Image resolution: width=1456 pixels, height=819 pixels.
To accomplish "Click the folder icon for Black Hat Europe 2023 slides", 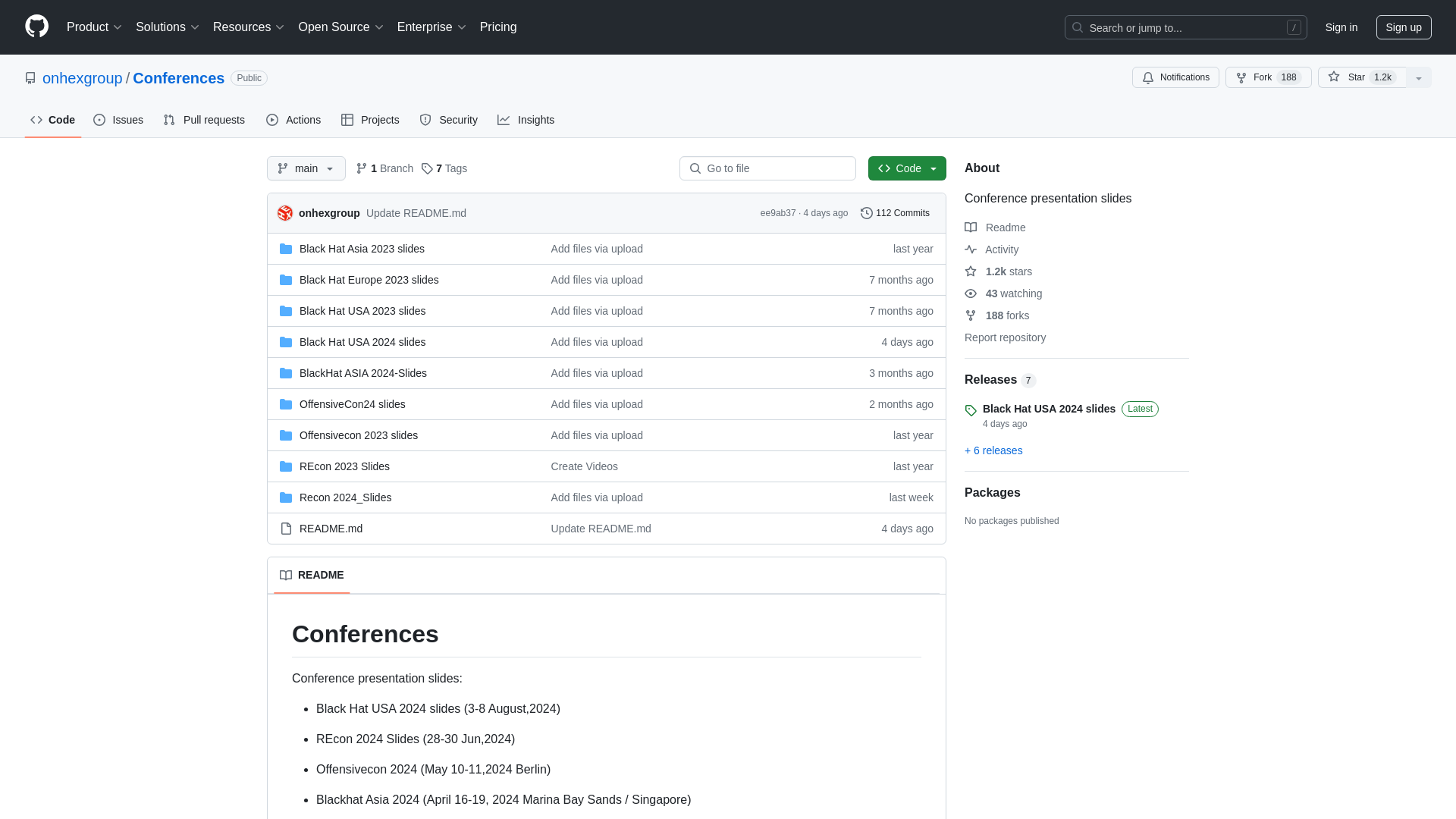I will pos(286,280).
